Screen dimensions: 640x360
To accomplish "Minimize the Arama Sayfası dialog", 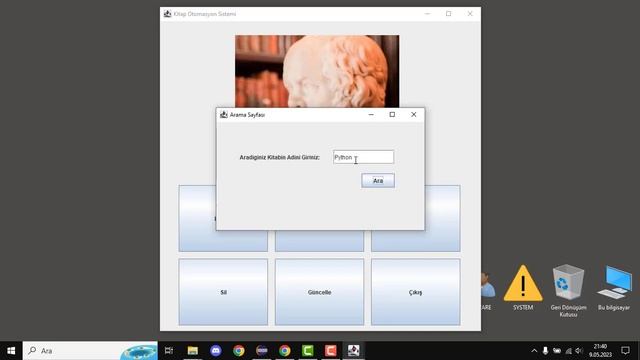I will (x=371, y=115).
